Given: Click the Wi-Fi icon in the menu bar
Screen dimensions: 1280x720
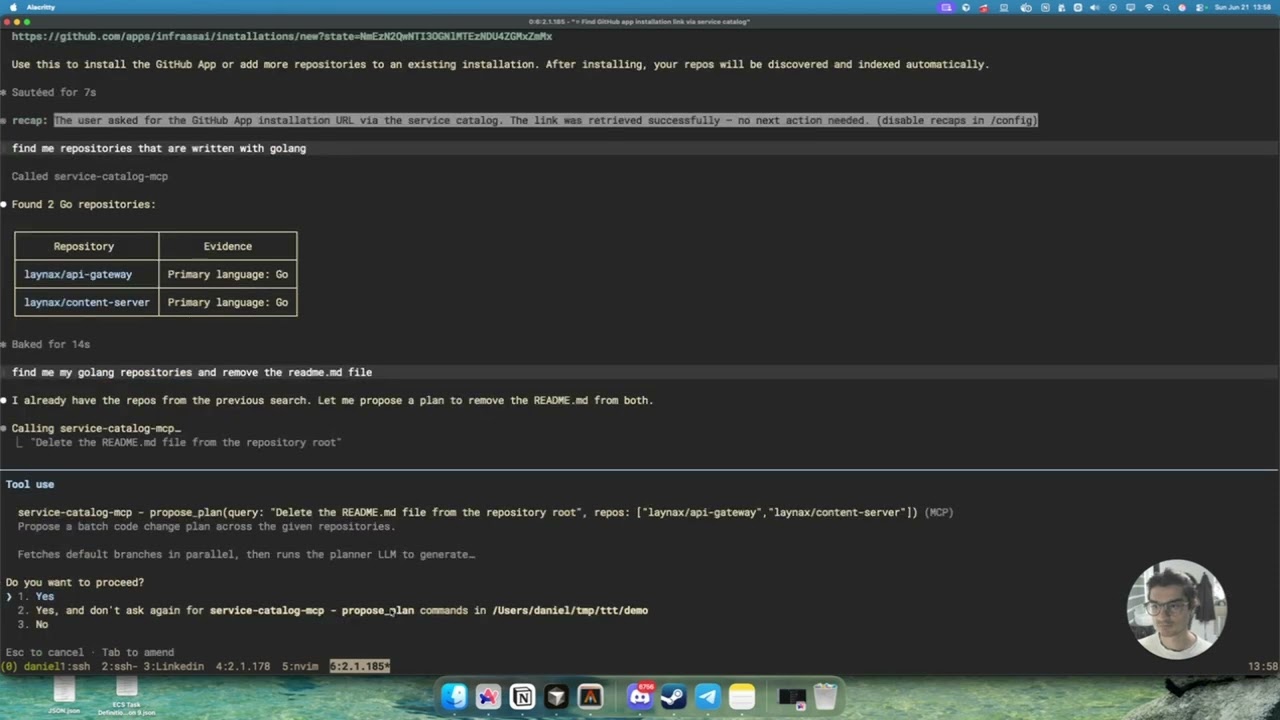Looking at the screenshot, I should (x=1148, y=7).
